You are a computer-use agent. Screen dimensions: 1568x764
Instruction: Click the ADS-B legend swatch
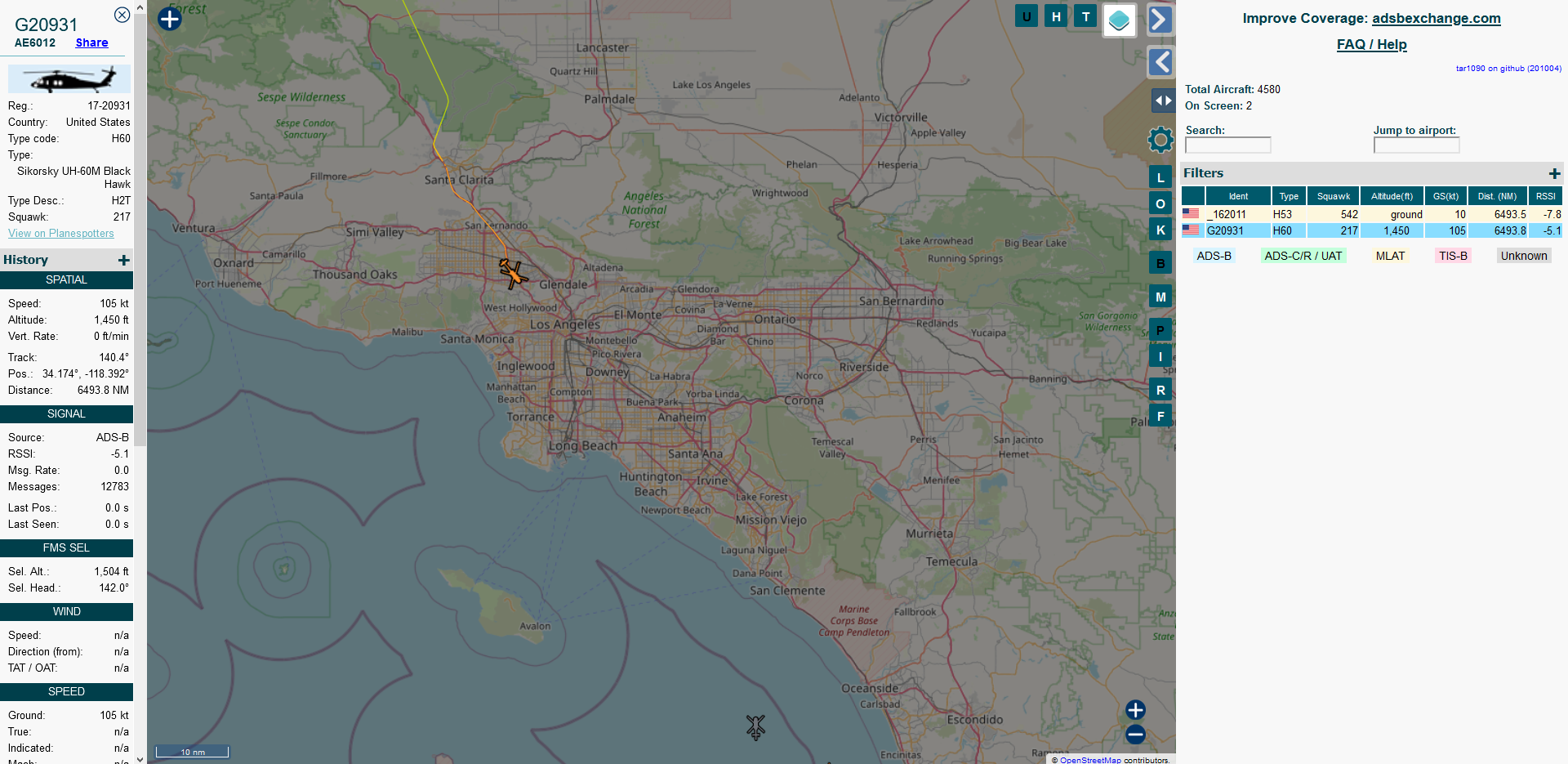[1214, 256]
